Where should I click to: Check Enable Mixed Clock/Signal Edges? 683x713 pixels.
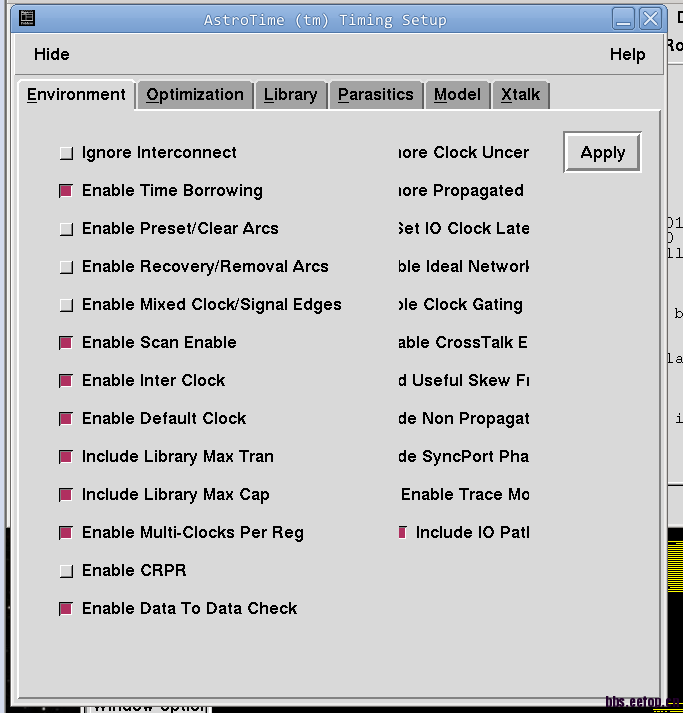66,305
